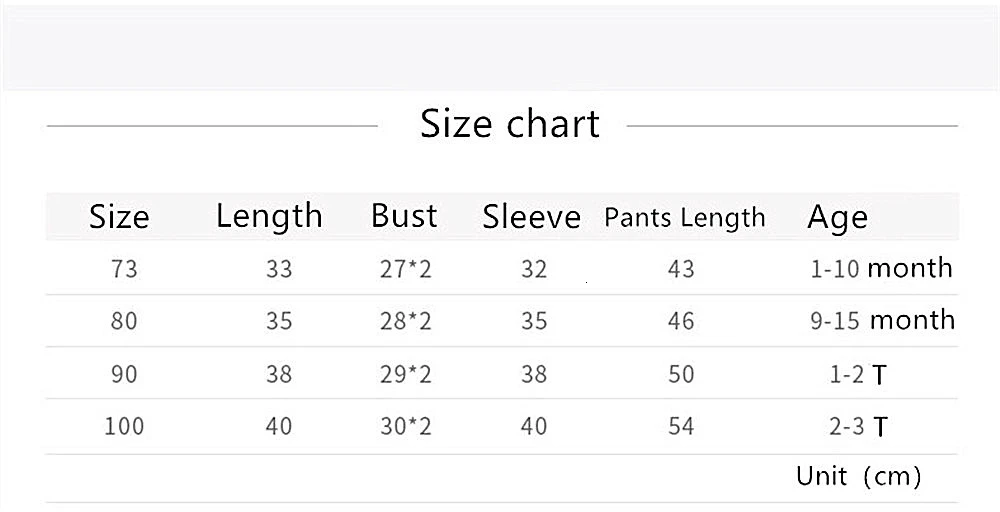Select the Size column header
This screenshot has height=512, width=1000.
(119, 217)
